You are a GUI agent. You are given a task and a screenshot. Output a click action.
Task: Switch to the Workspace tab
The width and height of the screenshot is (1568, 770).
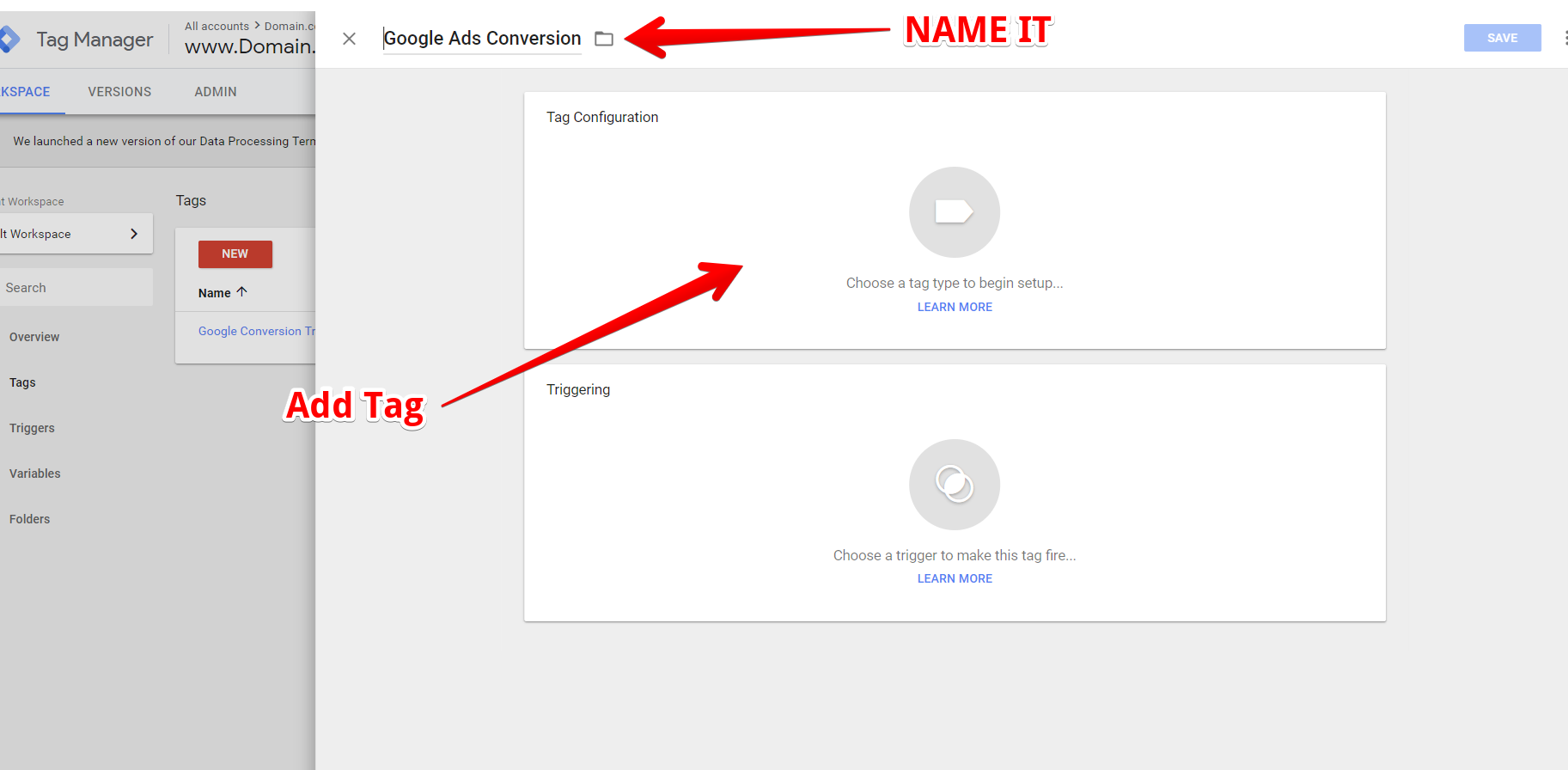pyautogui.click(x=26, y=92)
